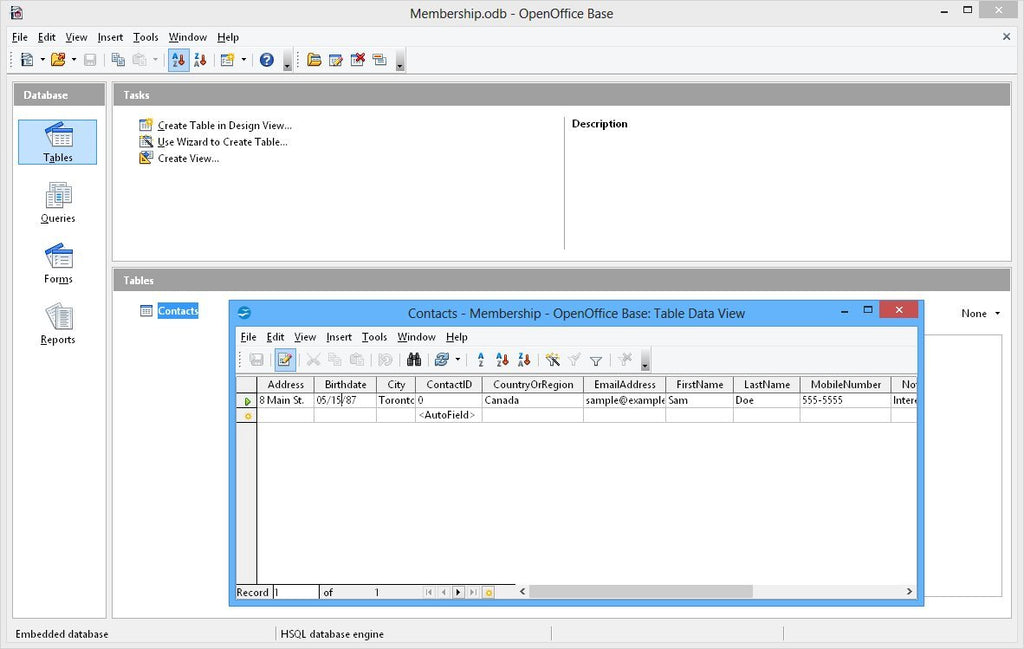The height and width of the screenshot is (649, 1024).
Task: Open the None sorting dropdown
Action: tap(981, 313)
